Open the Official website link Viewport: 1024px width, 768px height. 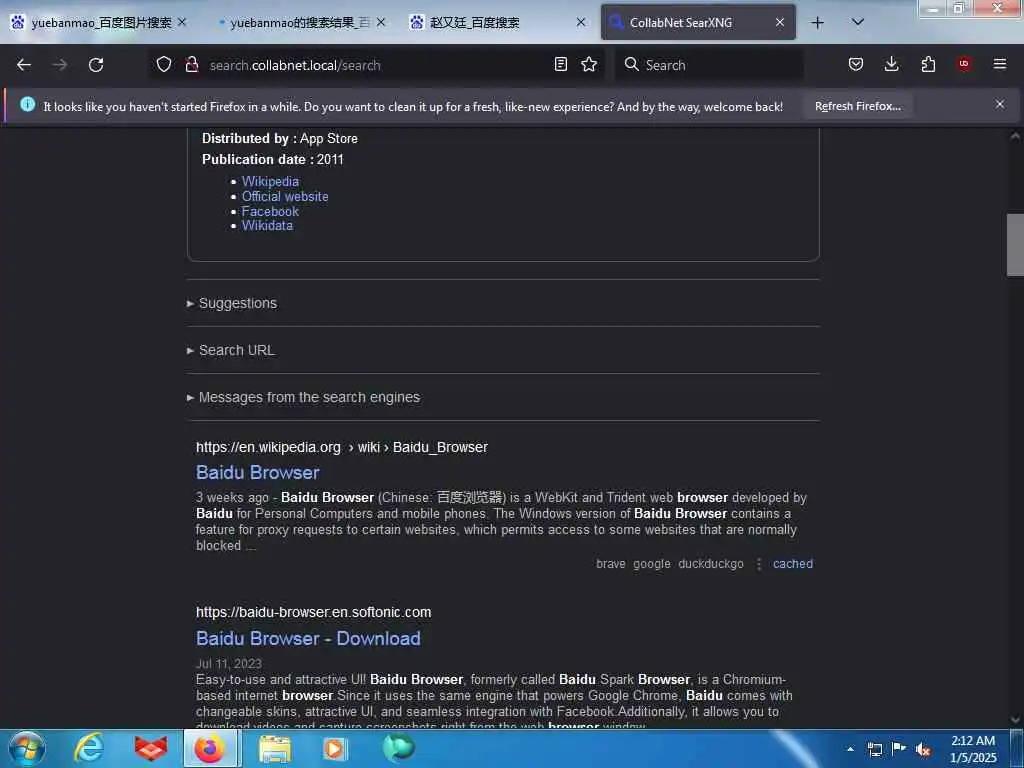(285, 197)
